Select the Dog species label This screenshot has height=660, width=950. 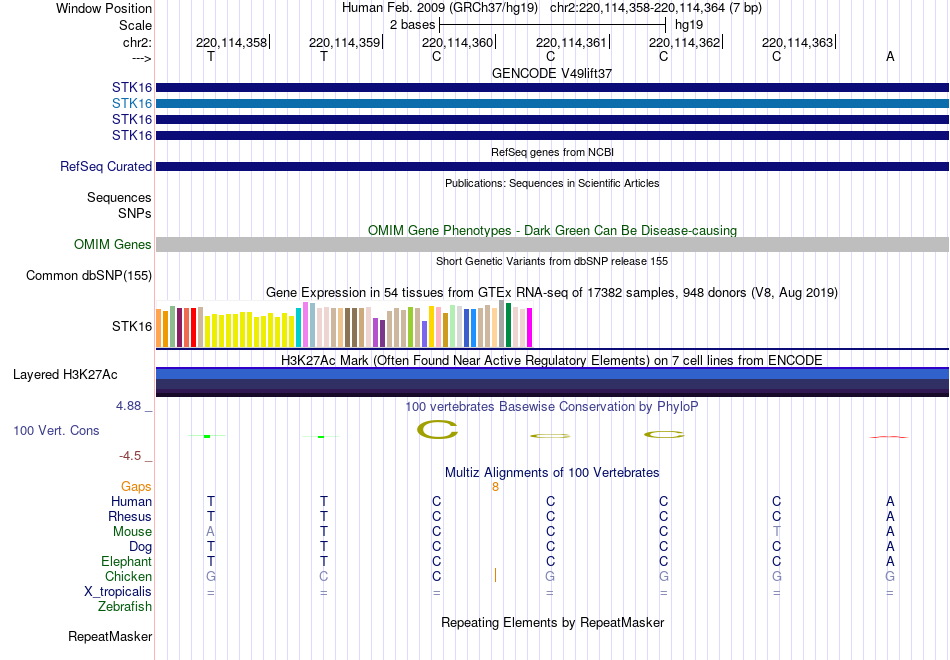[x=140, y=547]
